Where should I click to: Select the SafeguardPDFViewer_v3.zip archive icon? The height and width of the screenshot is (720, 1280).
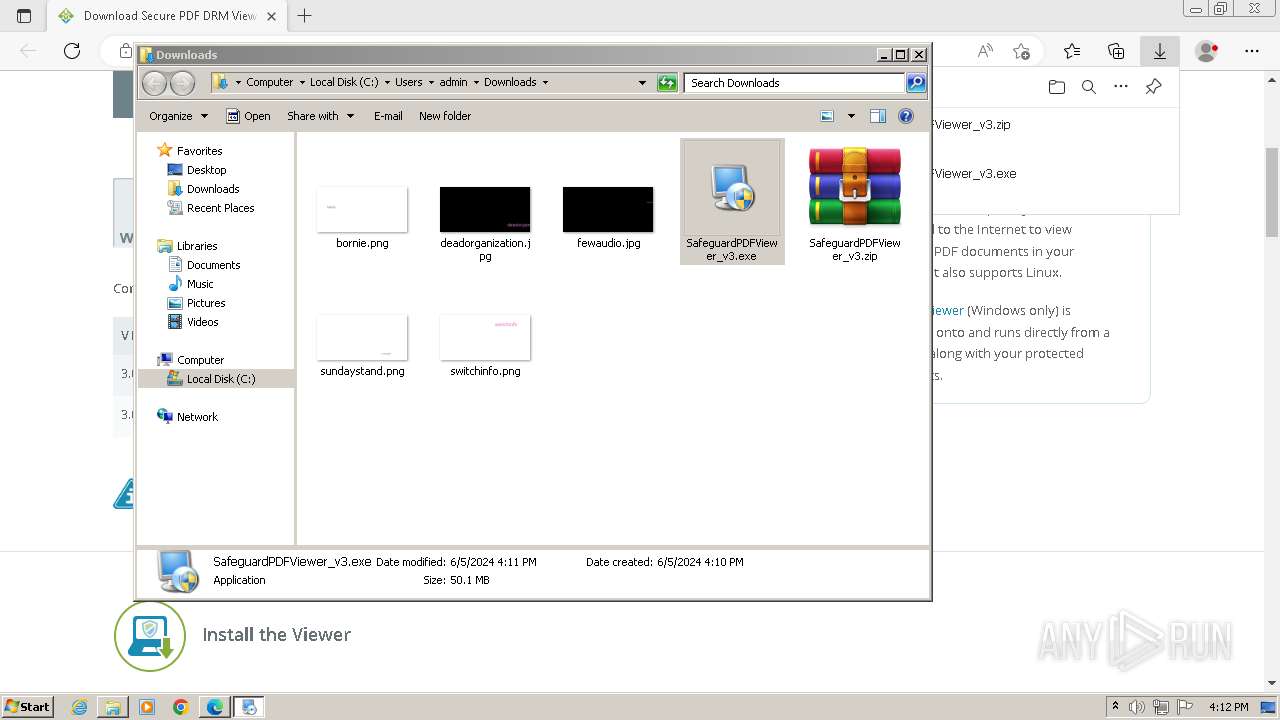point(855,187)
